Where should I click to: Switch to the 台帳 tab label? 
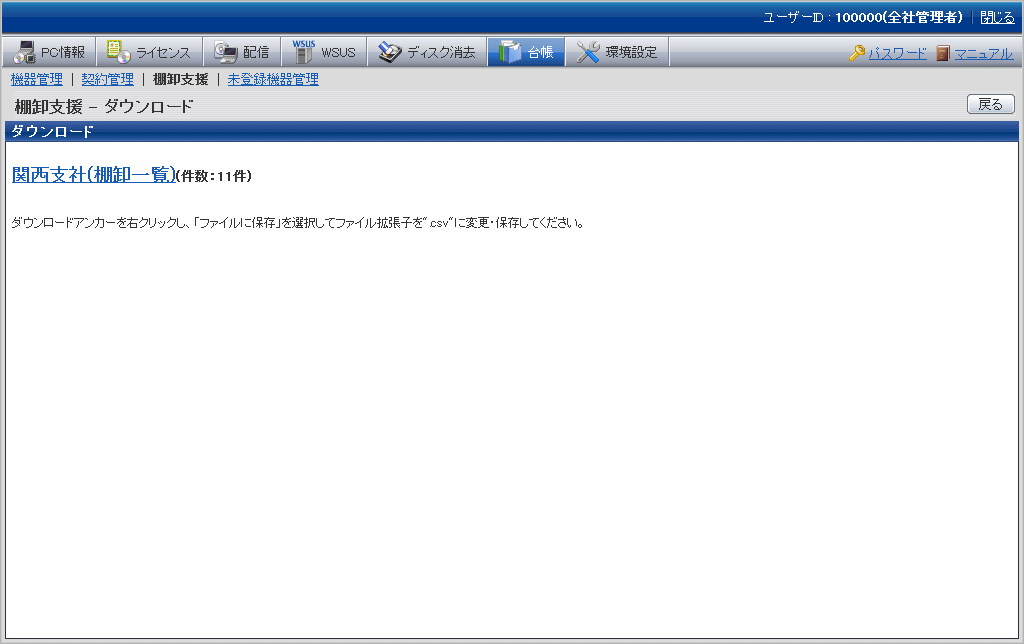click(540, 53)
